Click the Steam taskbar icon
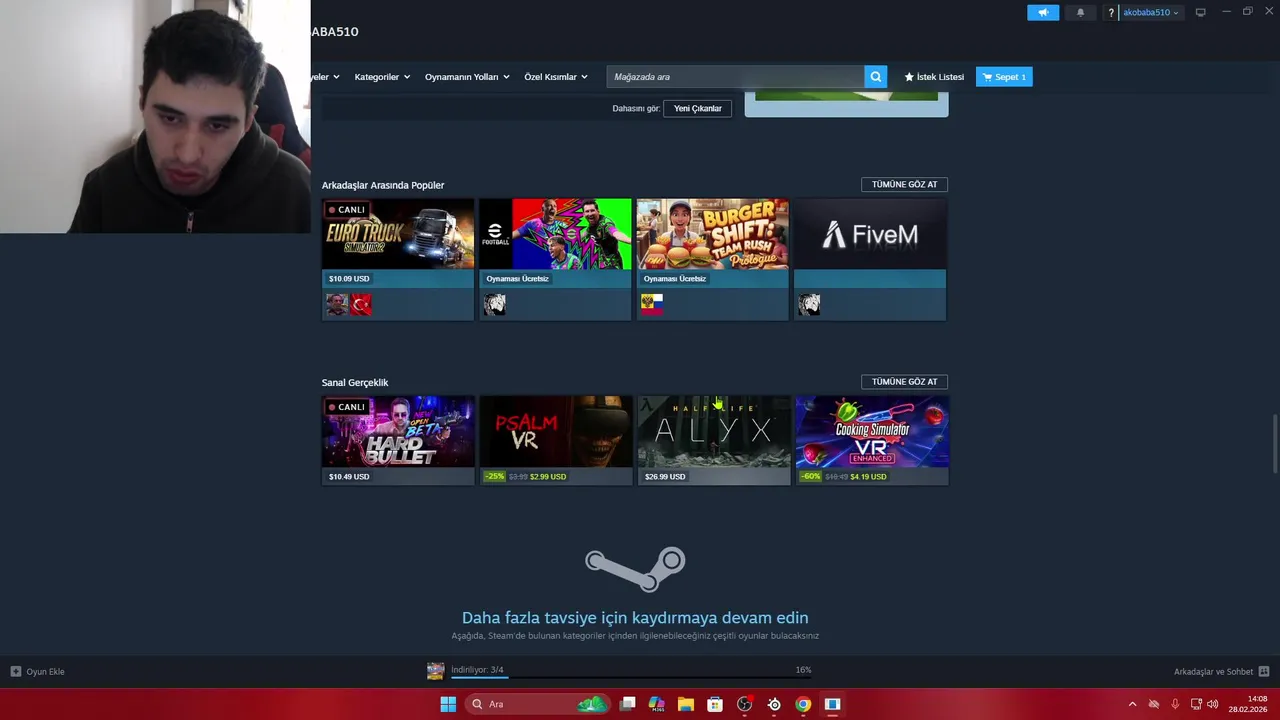The height and width of the screenshot is (720, 1280). [832, 704]
